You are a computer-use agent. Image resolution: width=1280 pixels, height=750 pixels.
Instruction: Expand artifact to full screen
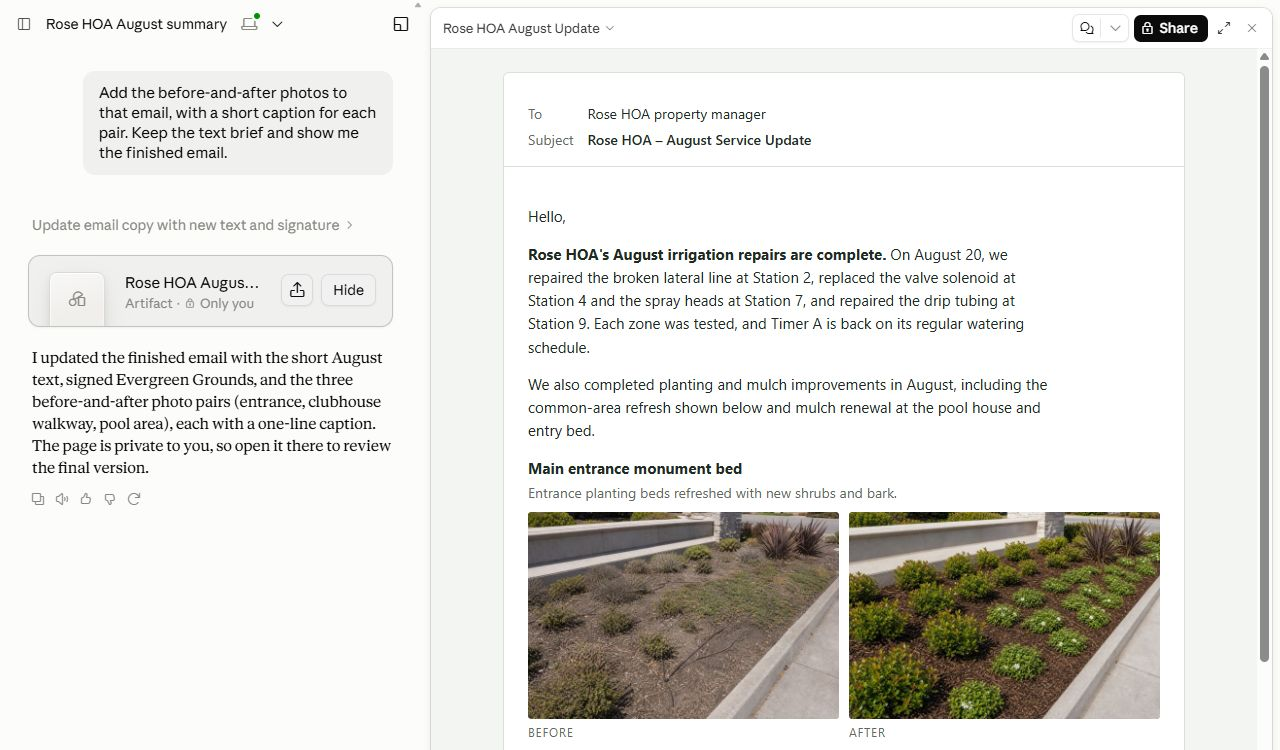1224,28
